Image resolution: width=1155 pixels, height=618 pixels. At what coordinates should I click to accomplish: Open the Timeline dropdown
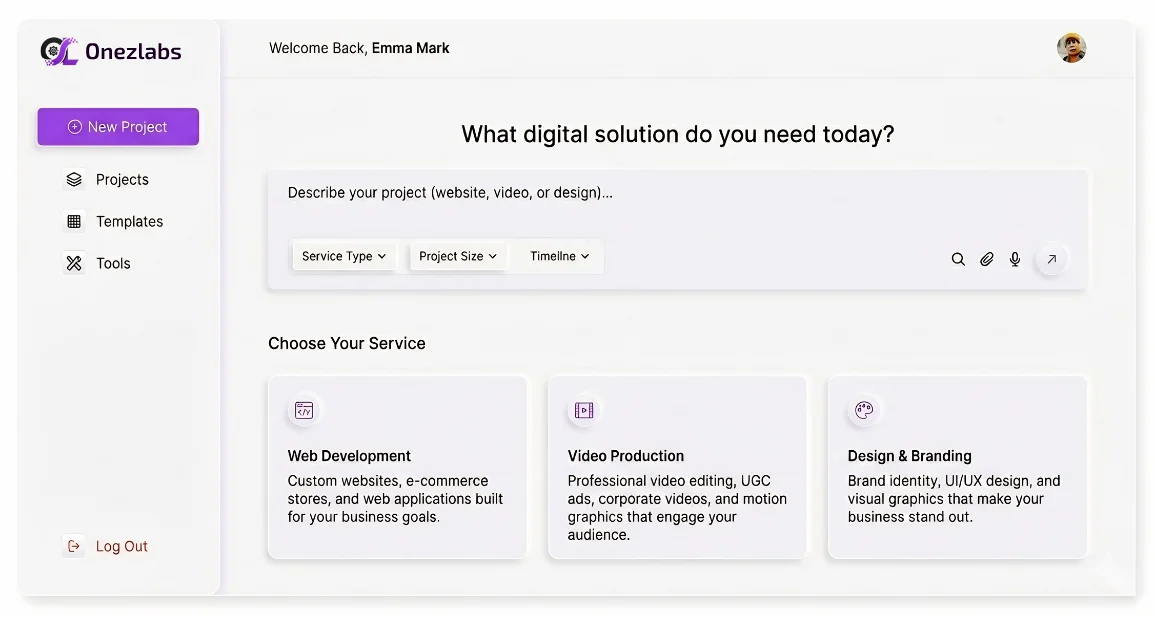click(x=560, y=256)
